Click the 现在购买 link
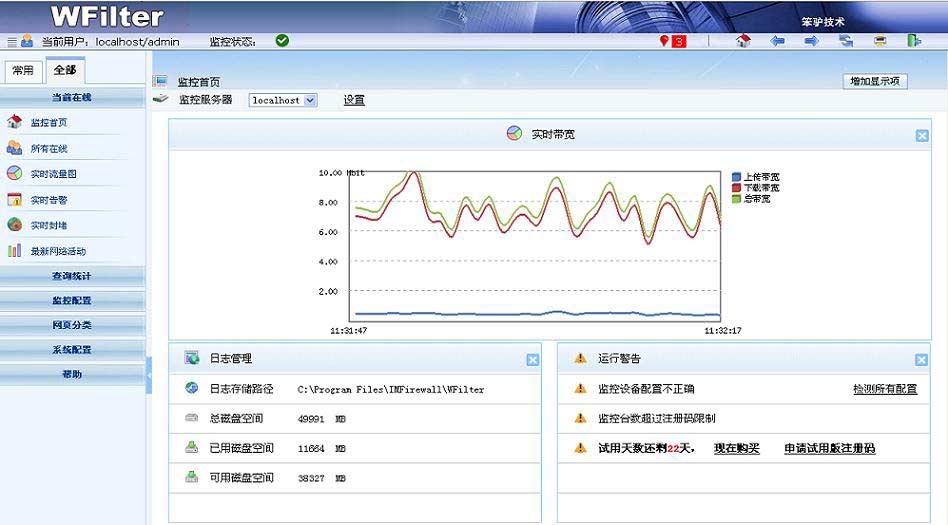The width and height of the screenshot is (948, 525). pyautogui.click(x=736, y=448)
